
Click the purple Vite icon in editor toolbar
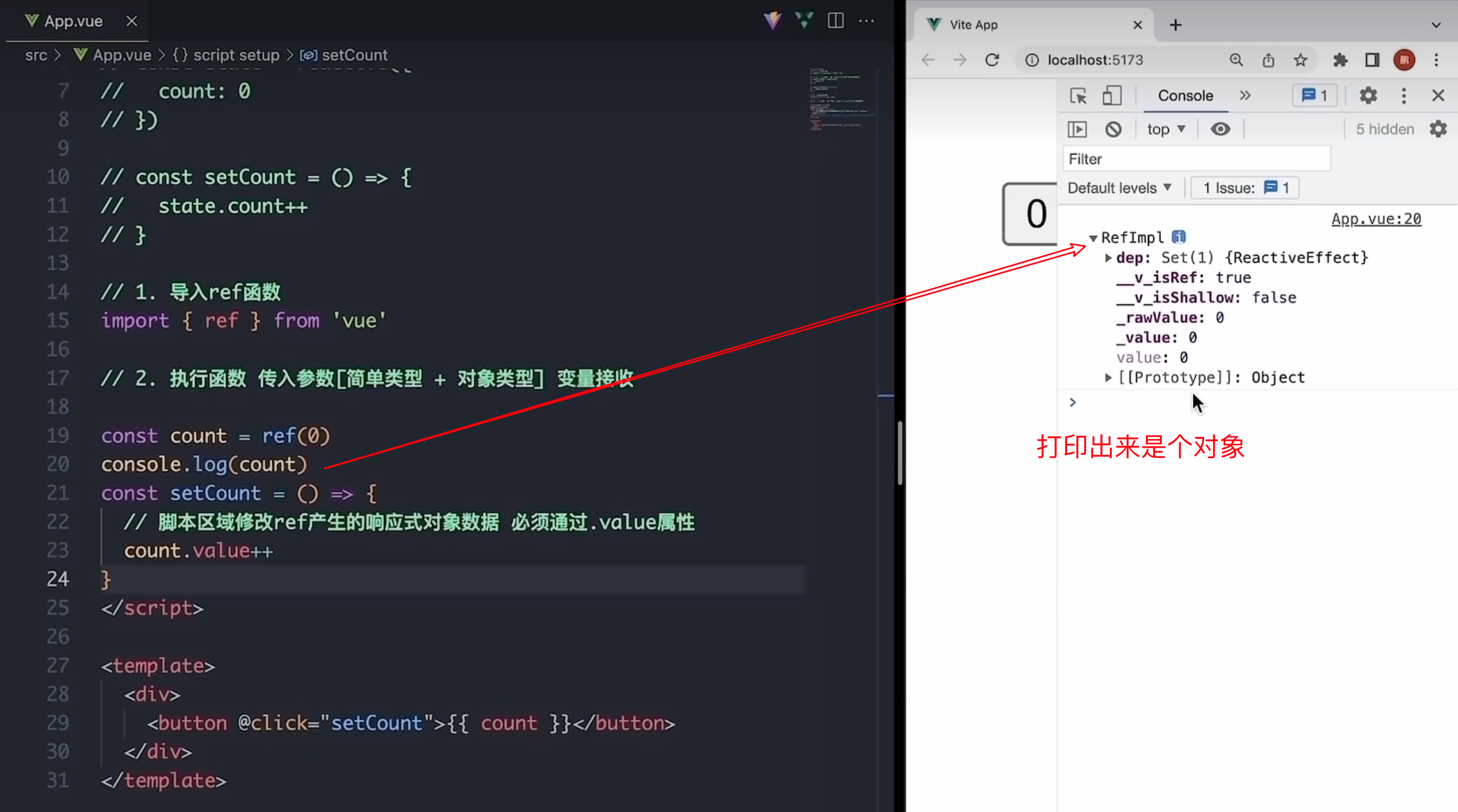coord(772,21)
